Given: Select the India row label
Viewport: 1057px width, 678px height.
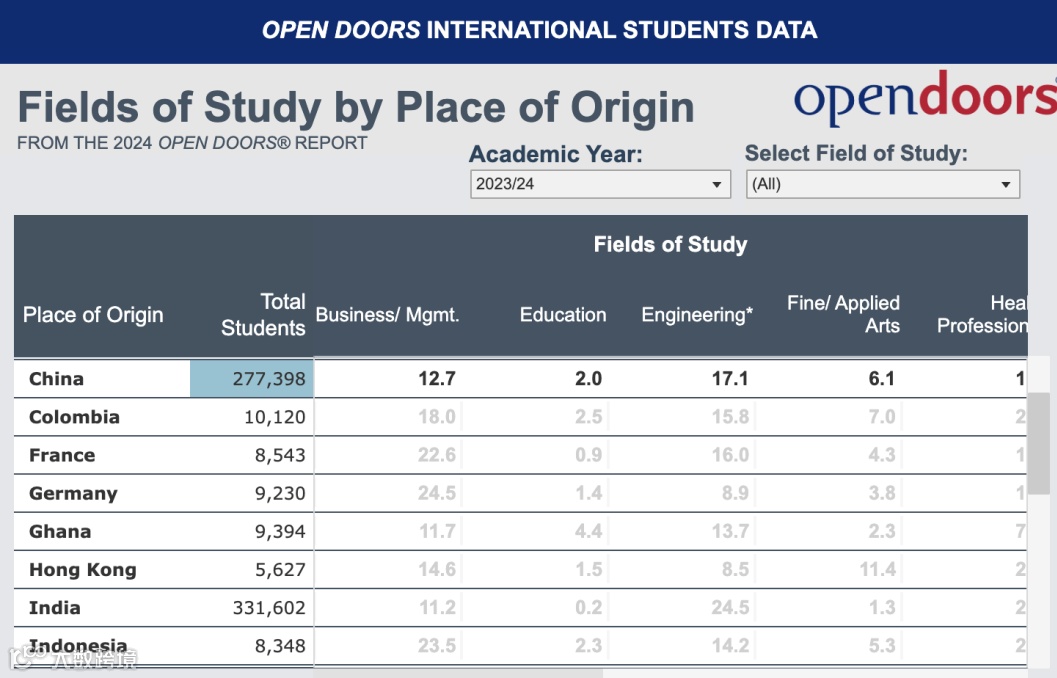Looking at the screenshot, I should 55,608.
